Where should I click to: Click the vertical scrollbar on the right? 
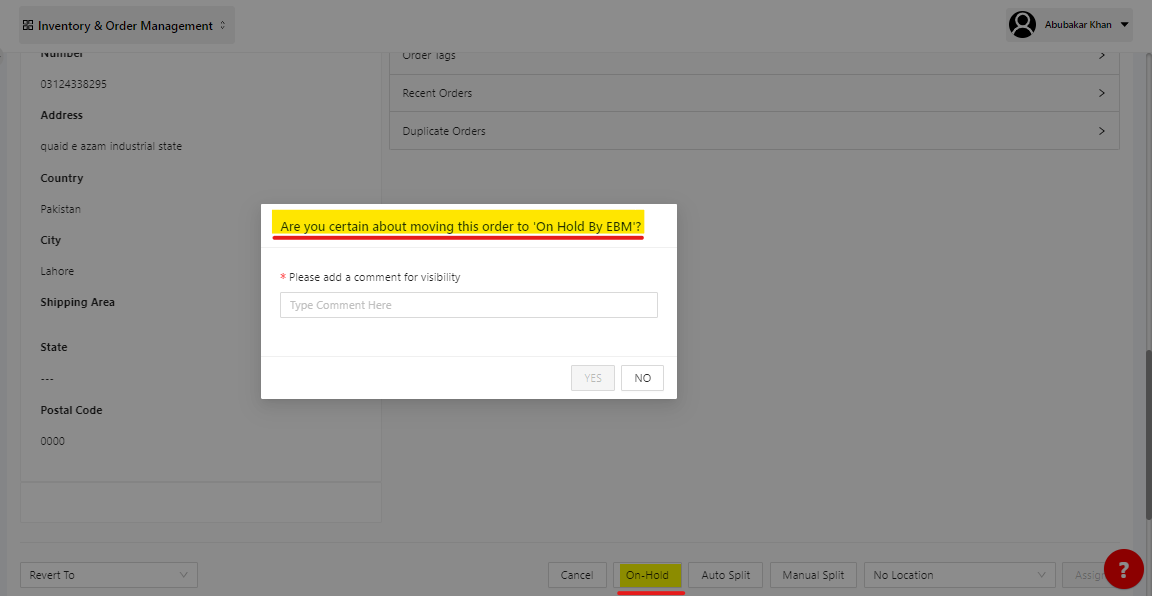[x=1146, y=430]
